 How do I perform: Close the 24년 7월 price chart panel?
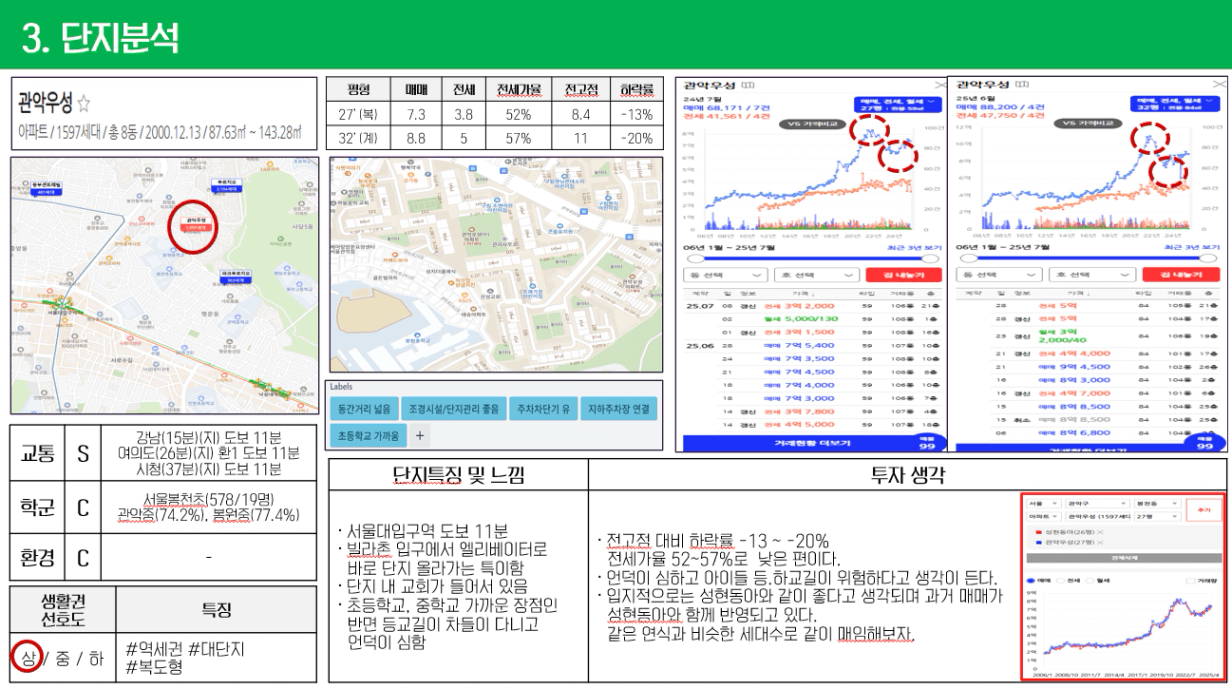click(940, 85)
